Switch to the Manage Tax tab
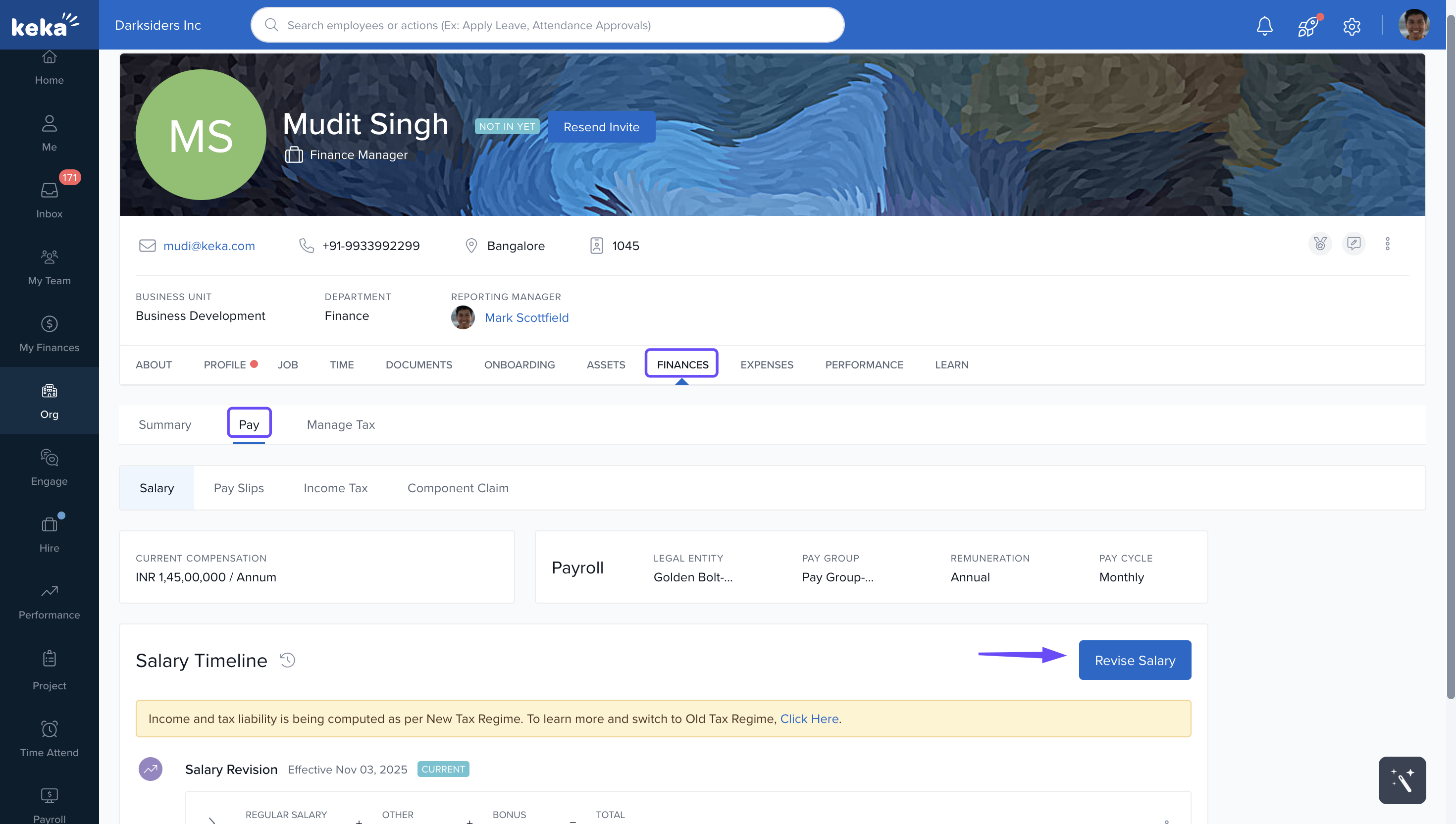This screenshot has height=824, width=1456. pos(341,424)
